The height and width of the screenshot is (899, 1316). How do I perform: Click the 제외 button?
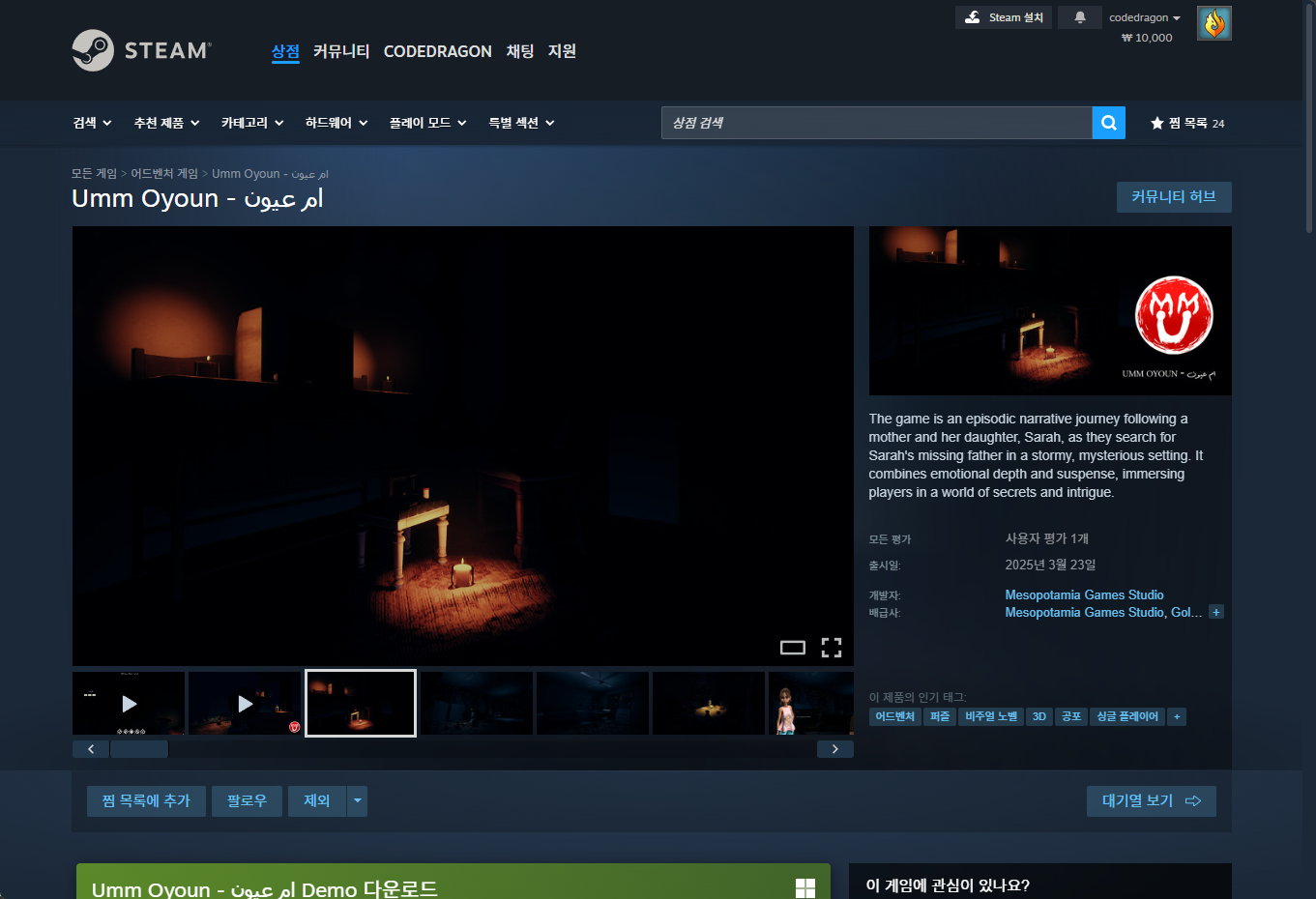coord(317,800)
